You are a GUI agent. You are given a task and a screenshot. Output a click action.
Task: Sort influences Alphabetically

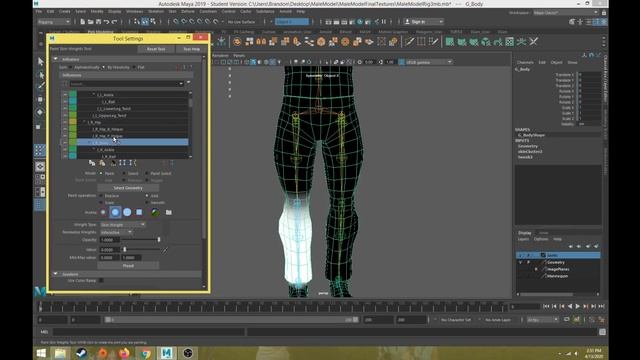pos(70,67)
